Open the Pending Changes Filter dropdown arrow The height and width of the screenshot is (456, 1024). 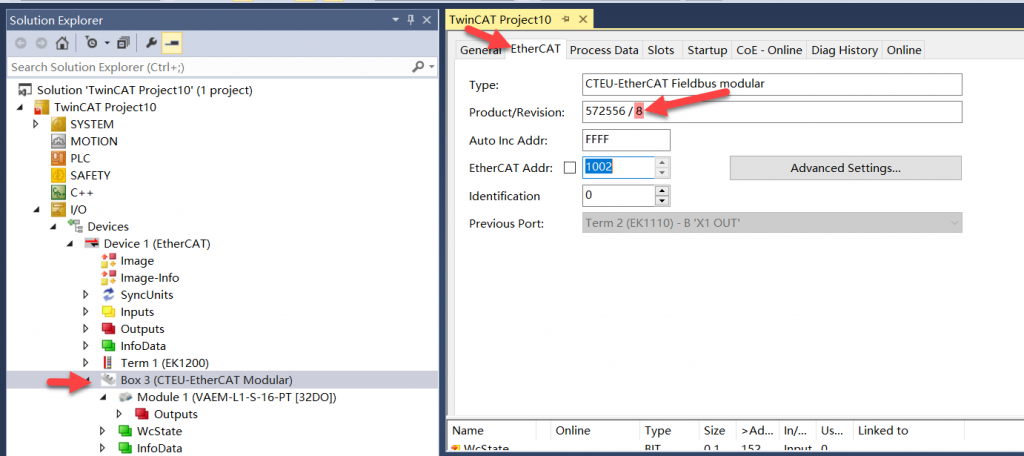pos(106,44)
